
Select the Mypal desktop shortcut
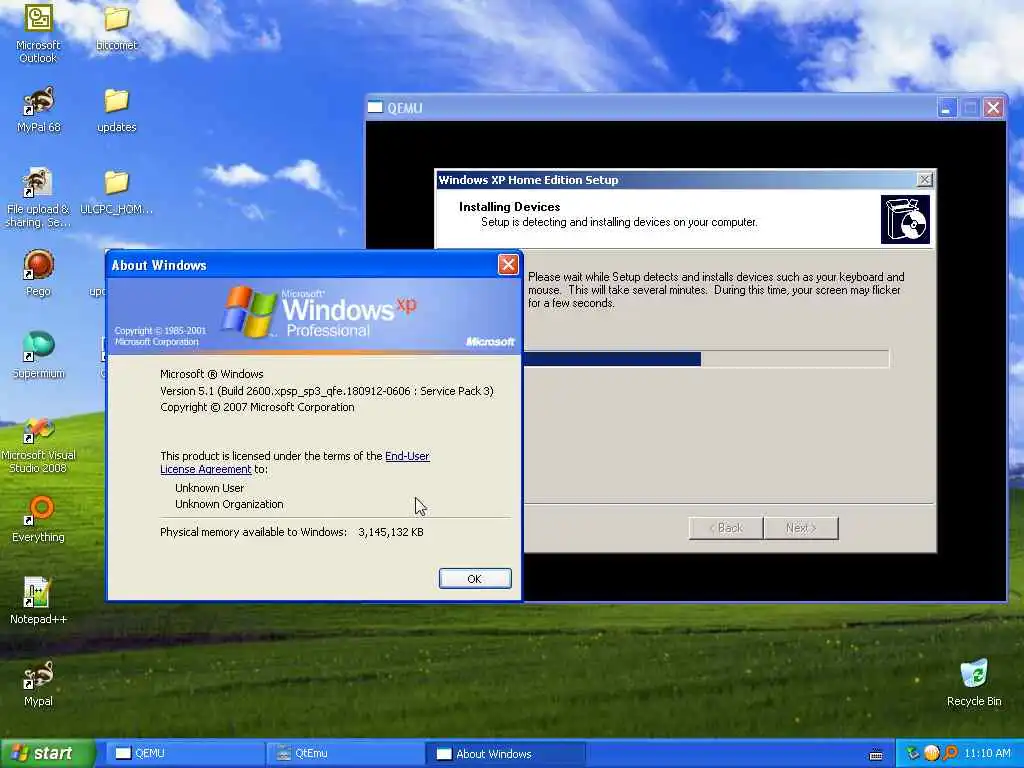coord(39,683)
